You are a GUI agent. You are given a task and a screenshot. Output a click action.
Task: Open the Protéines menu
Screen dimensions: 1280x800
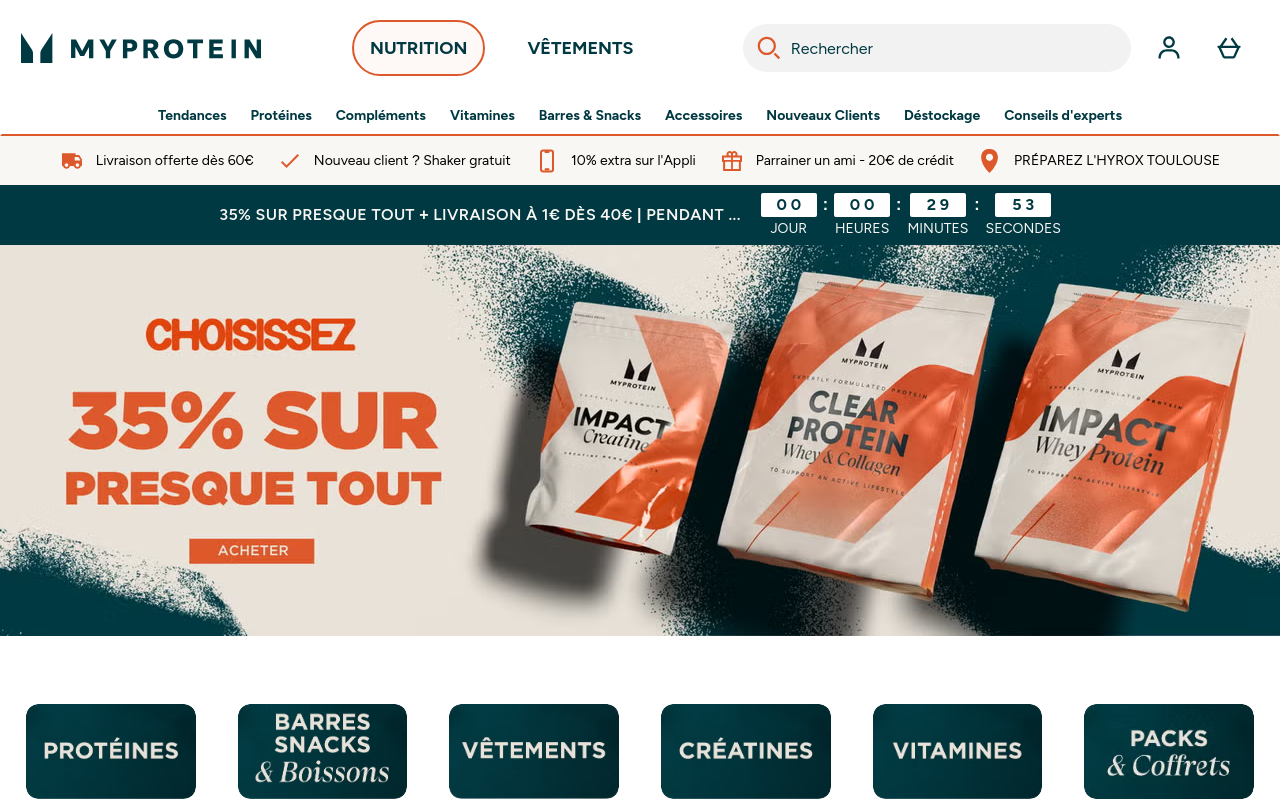tap(281, 116)
